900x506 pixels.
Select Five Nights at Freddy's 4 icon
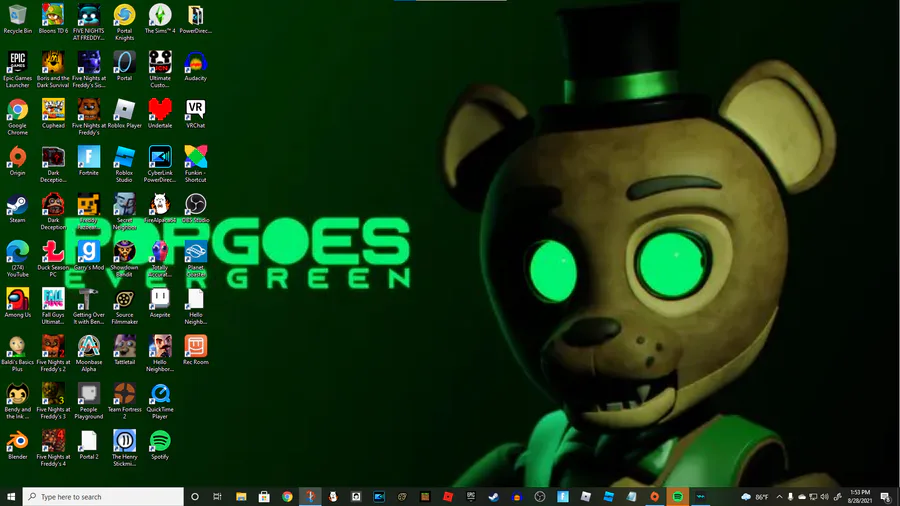click(53, 449)
